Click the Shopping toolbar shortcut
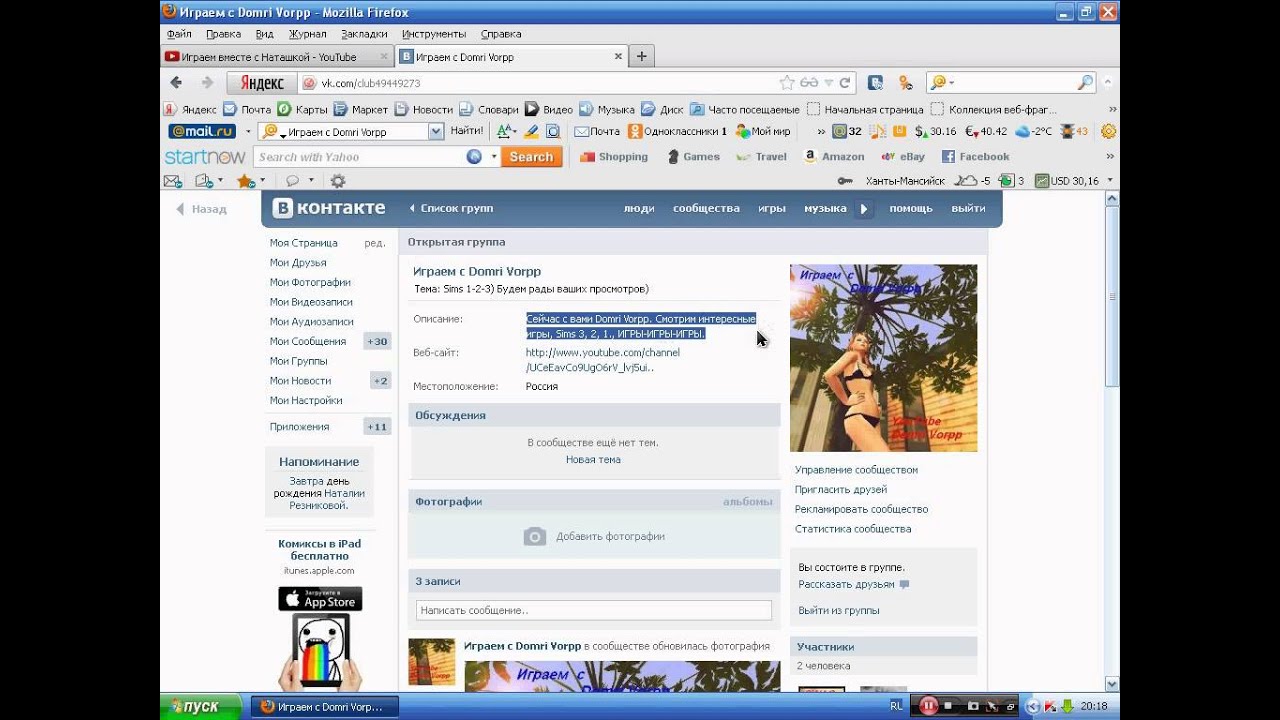The width and height of the screenshot is (1280, 720). [614, 157]
